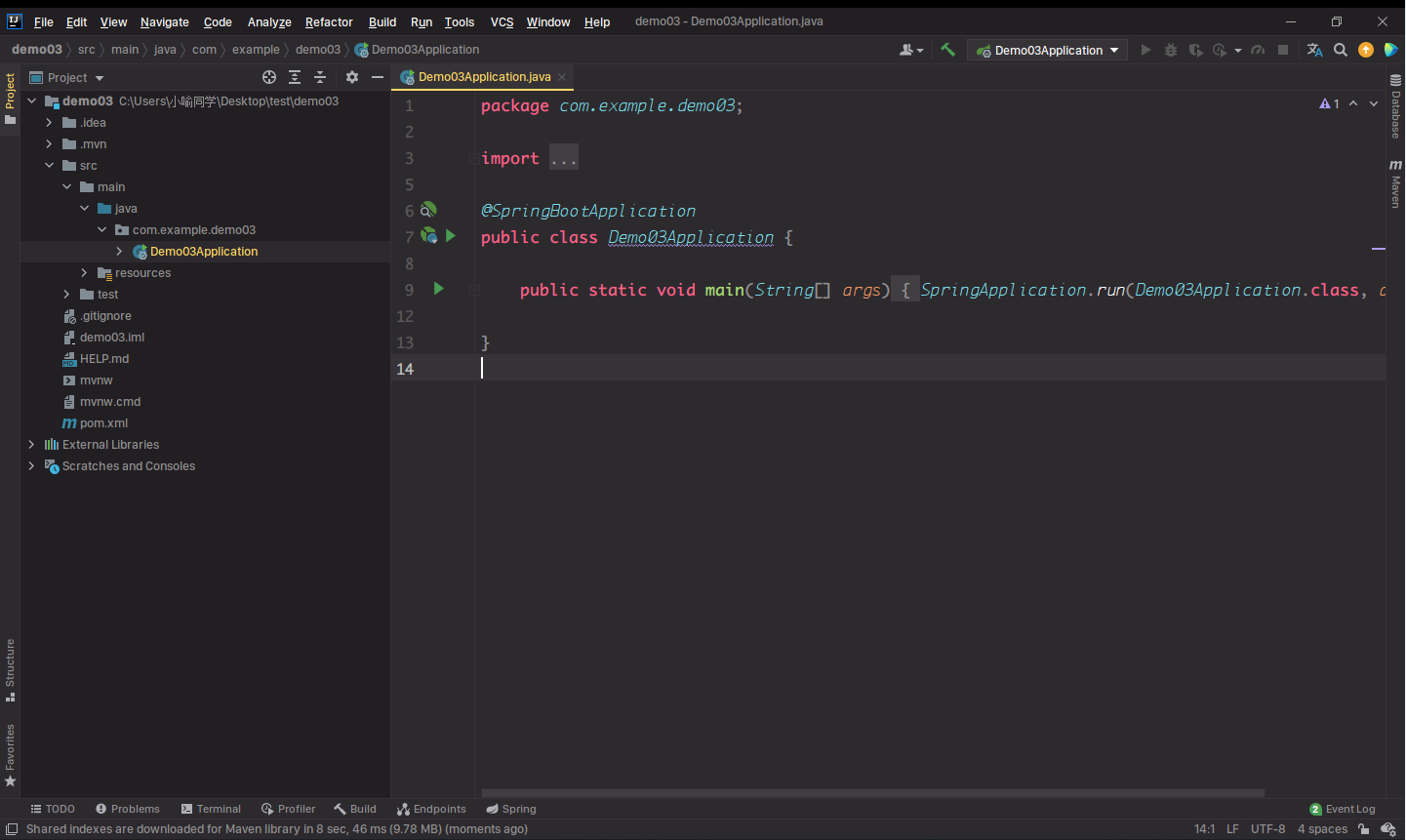Expand External Libraries node
1406x840 pixels.
(31, 444)
